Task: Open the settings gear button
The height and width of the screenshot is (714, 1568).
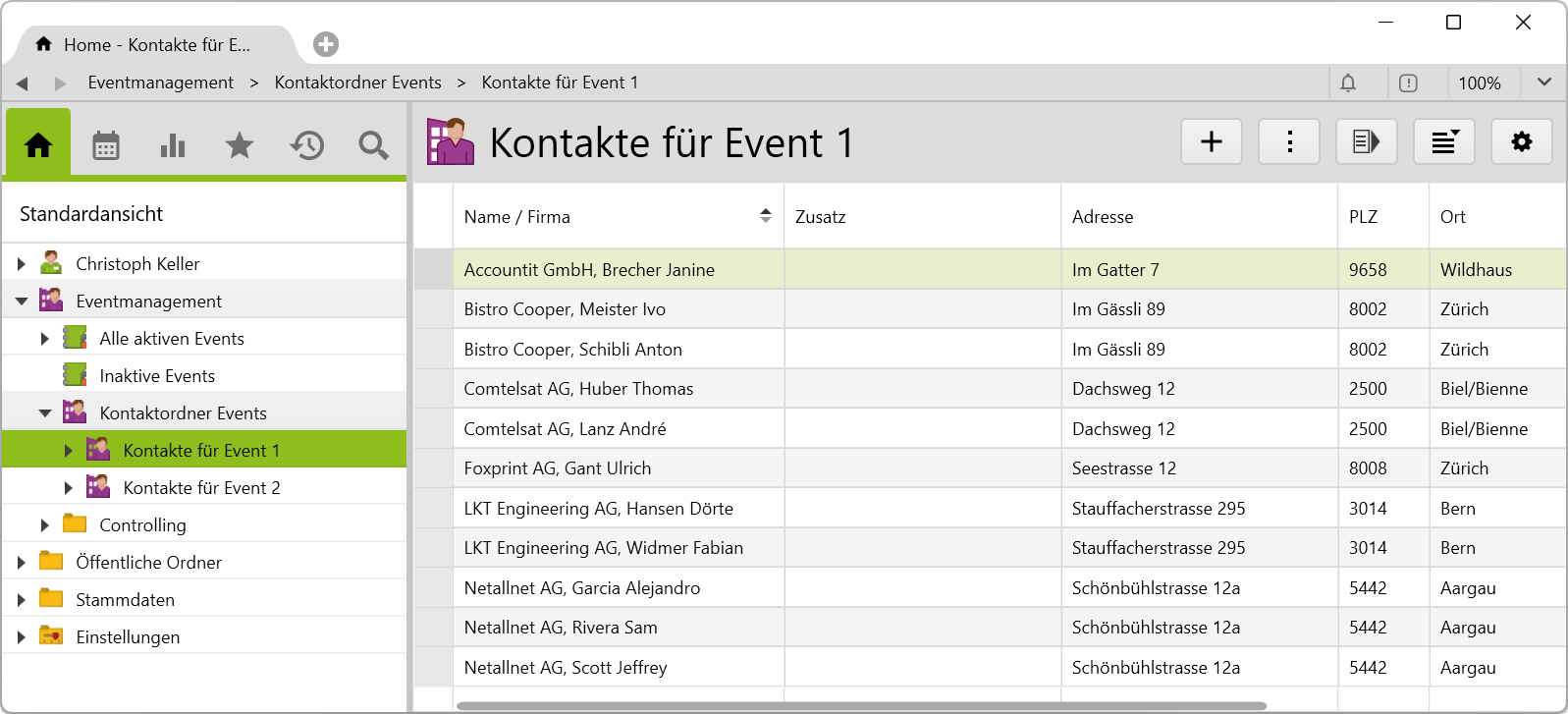Action: (x=1521, y=142)
